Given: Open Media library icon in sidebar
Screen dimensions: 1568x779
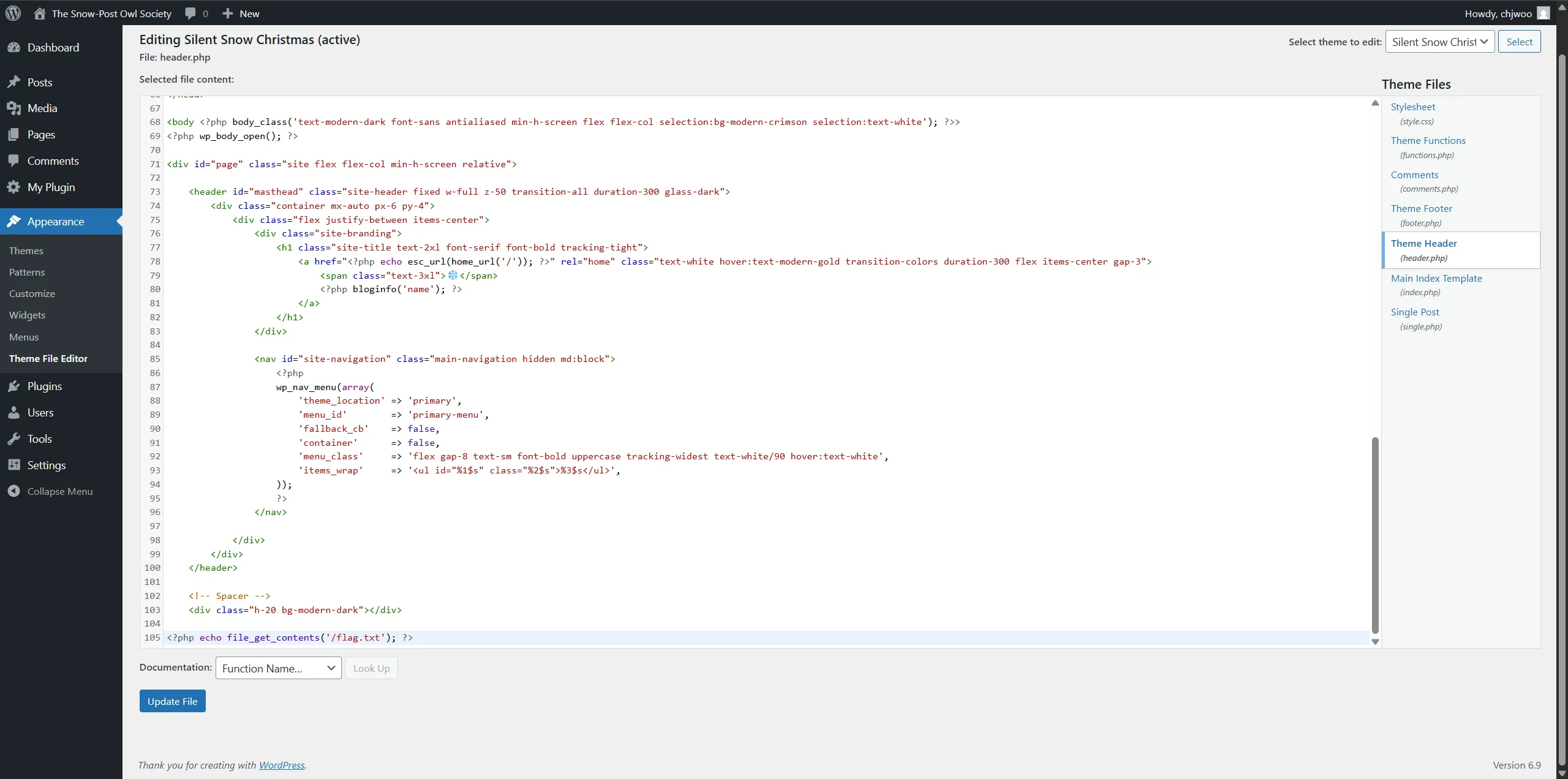Looking at the screenshot, I should click(14, 108).
